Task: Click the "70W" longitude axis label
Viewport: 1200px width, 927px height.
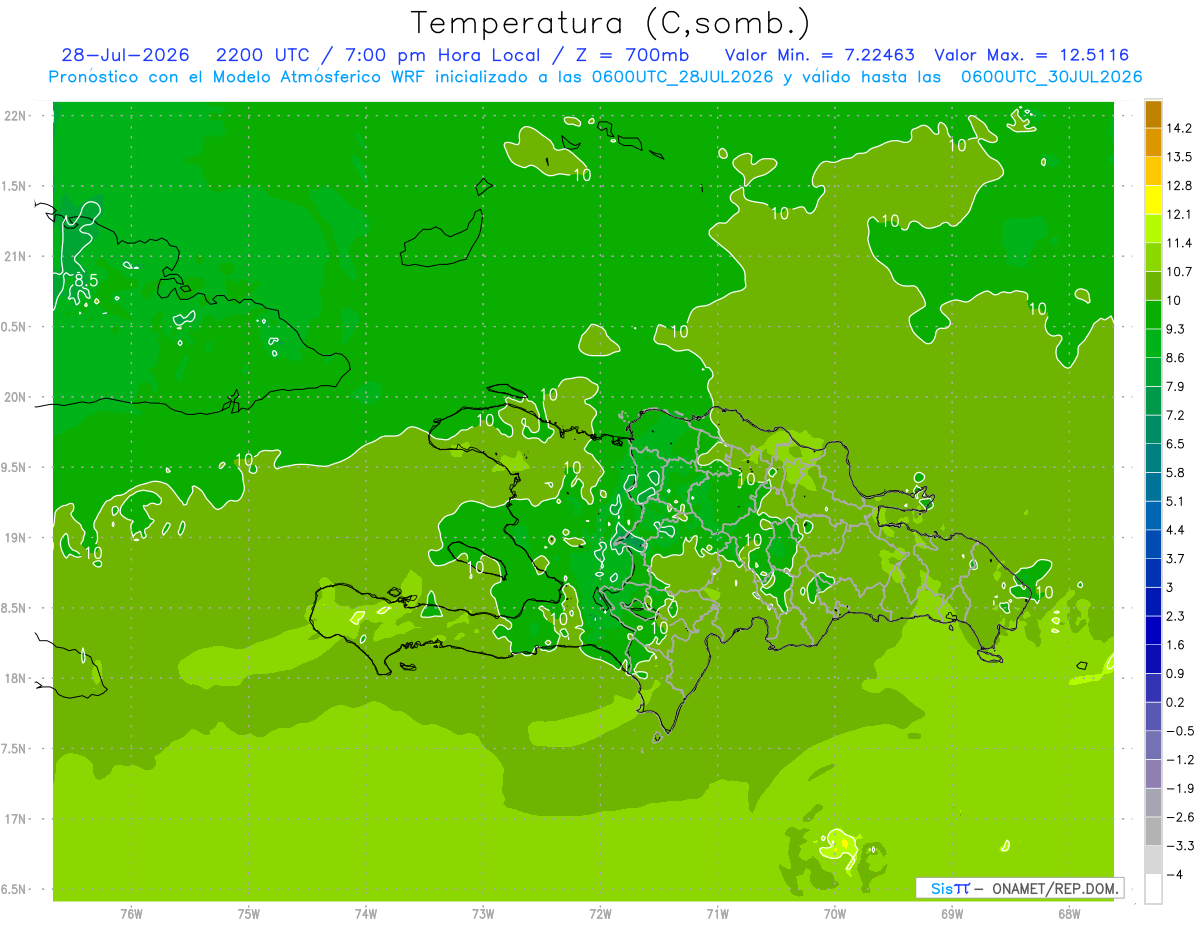Action: point(834,913)
